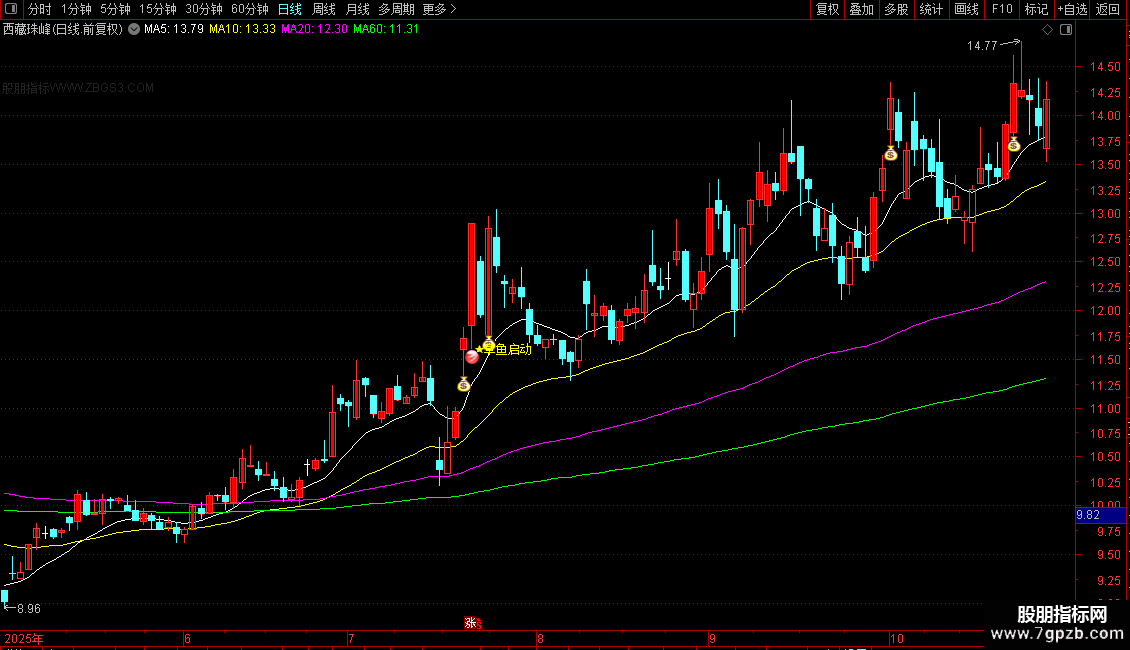The width and height of the screenshot is (1130, 650).
Task: Click the 西藏珠峰(日线.前复权) title
Action: click(x=63, y=30)
